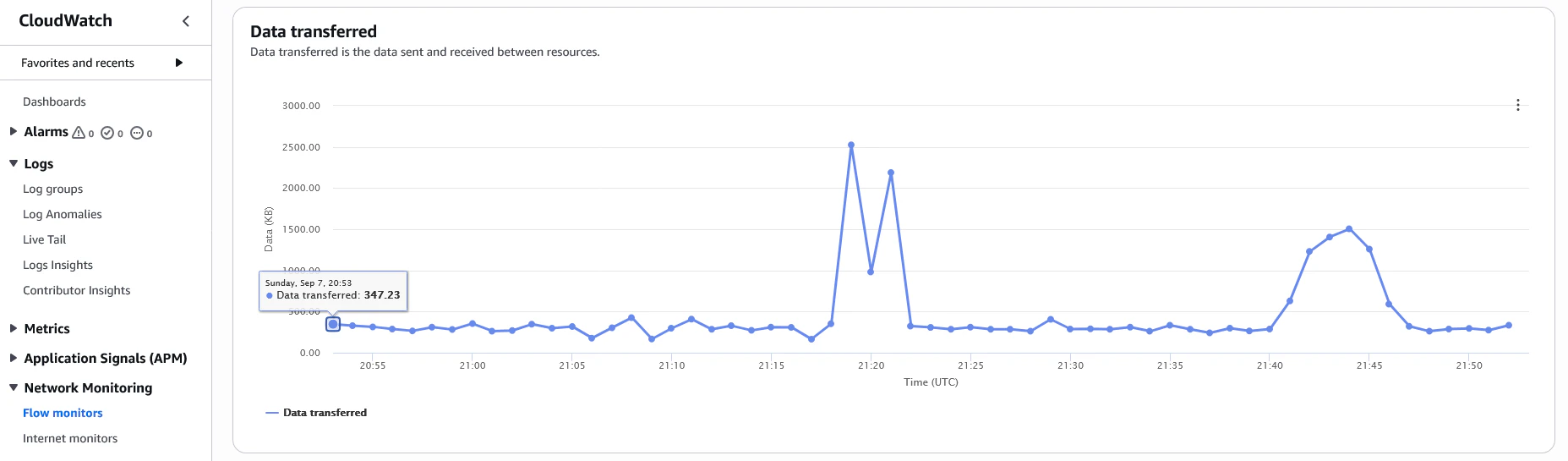Open Log groups
Image resolution: width=1568 pixels, height=461 pixels.
[x=52, y=189]
